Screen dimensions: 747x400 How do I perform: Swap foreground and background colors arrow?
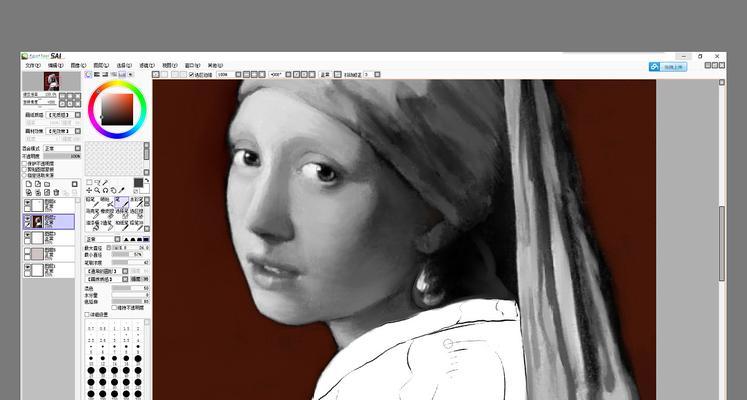[147, 180]
